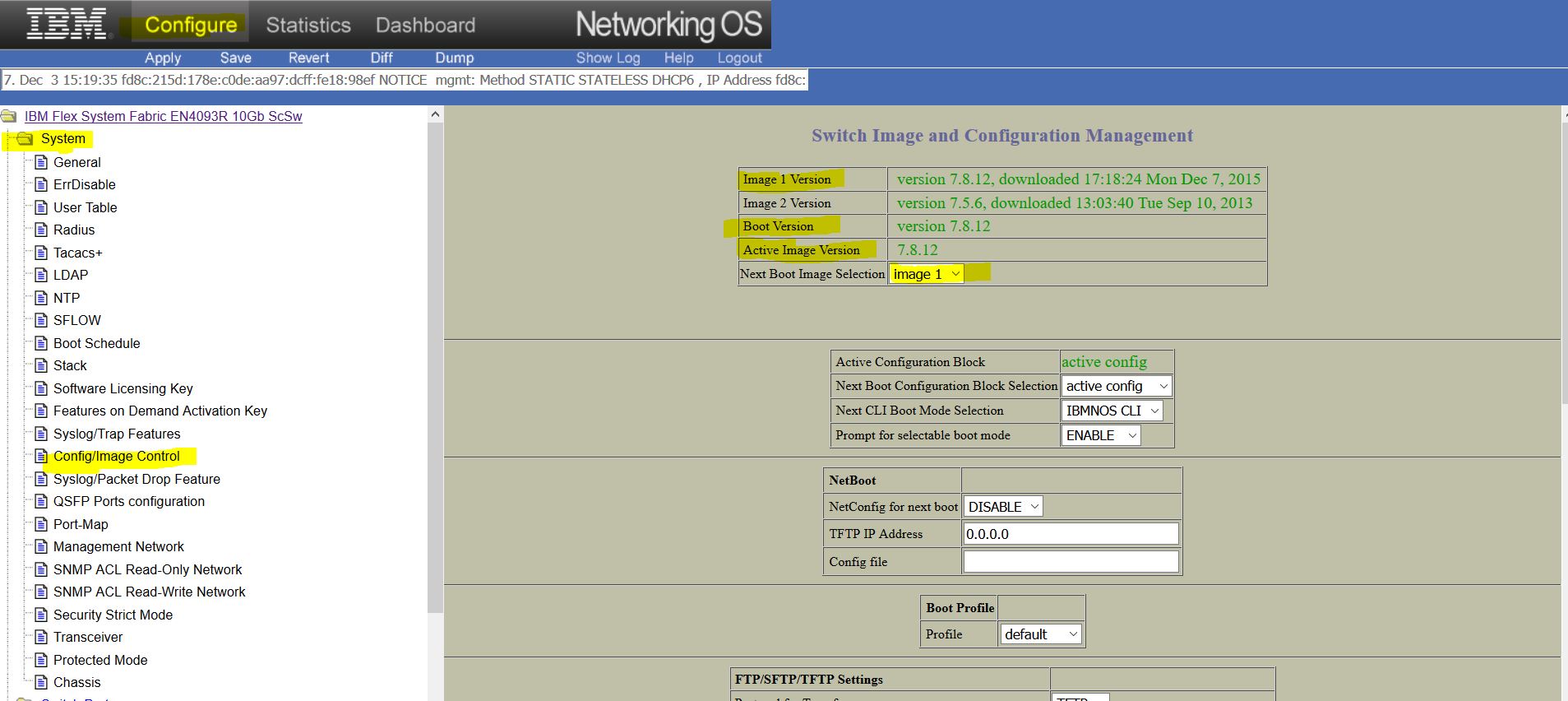Image resolution: width=1568 pixels, height=701 pixels.
Task: Click the icon beside SNMP ACL Read-Only Network
Action: 41,569
